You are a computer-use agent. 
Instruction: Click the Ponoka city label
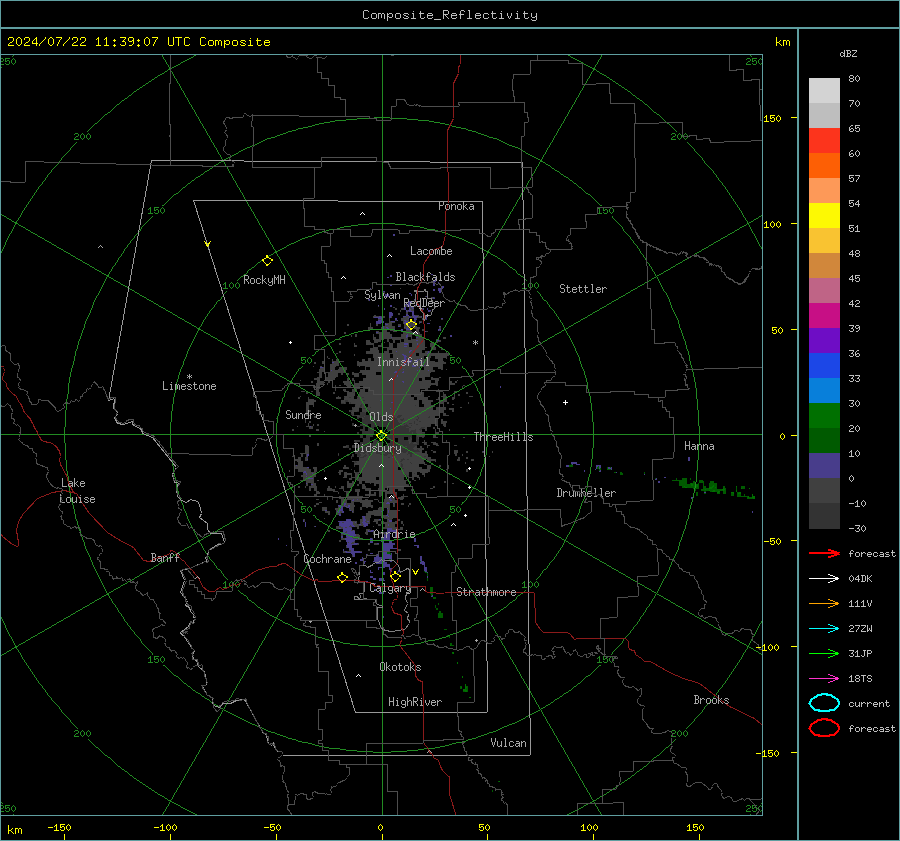point(456,206)
